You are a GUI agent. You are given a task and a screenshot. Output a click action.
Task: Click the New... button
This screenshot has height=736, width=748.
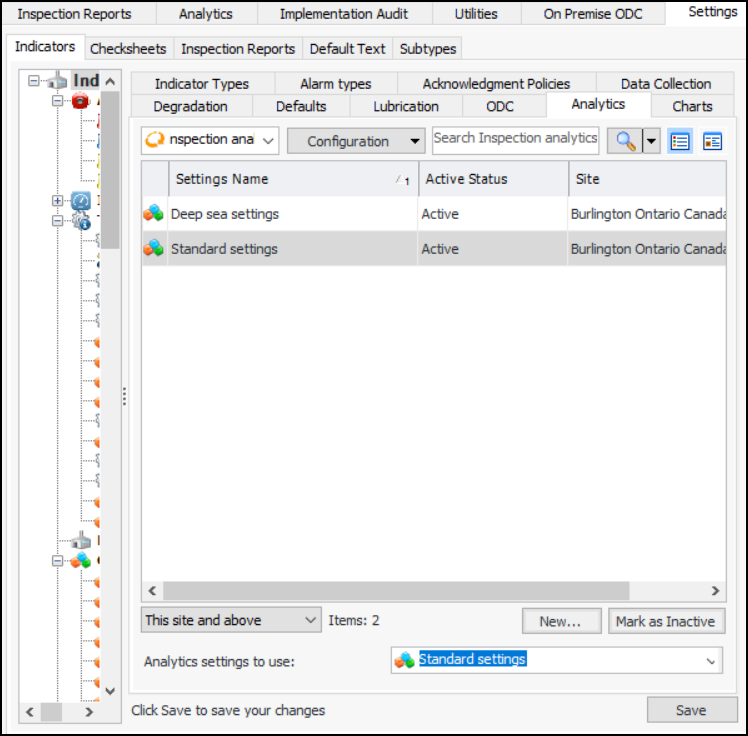point(561,621)
